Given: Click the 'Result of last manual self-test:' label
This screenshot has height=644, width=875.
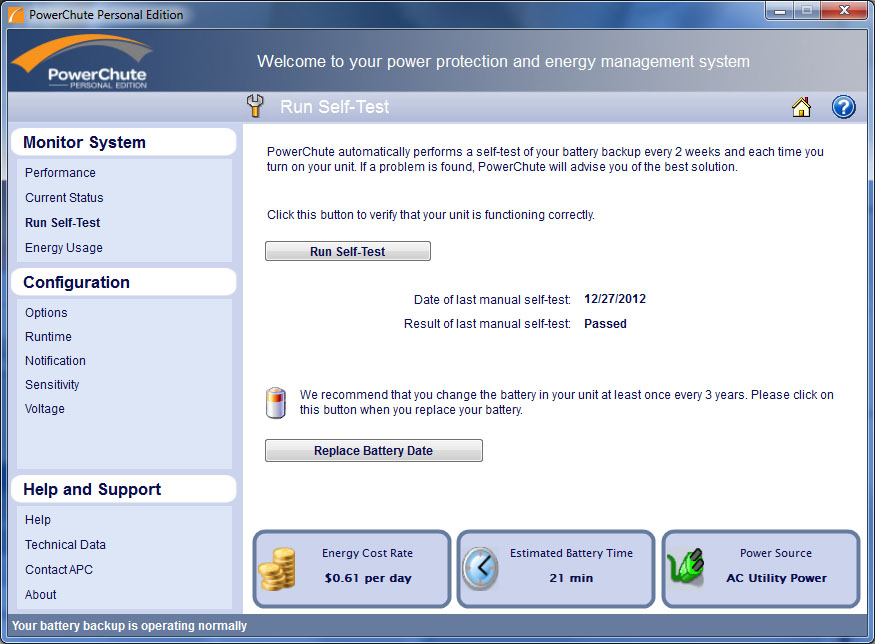Looking at the screenshot, I should pyautogui.click(x=487, y=324).
